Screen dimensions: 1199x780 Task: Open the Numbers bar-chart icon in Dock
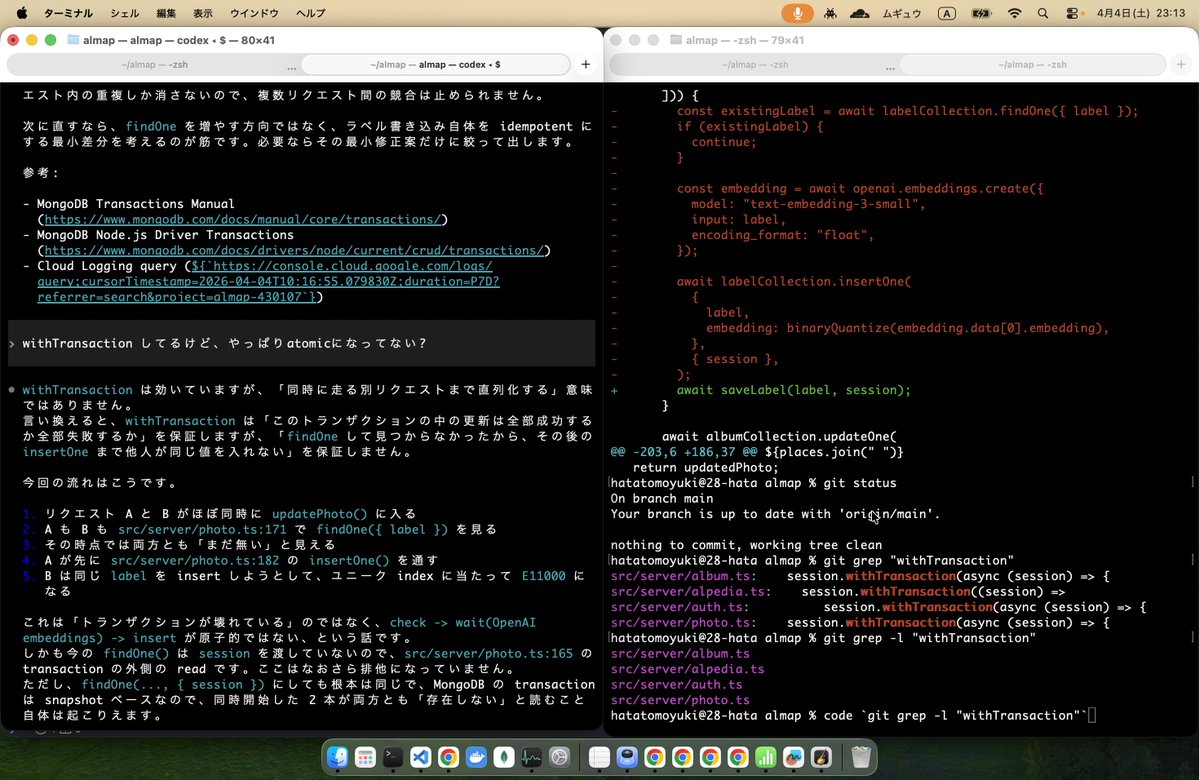[765, 757]
